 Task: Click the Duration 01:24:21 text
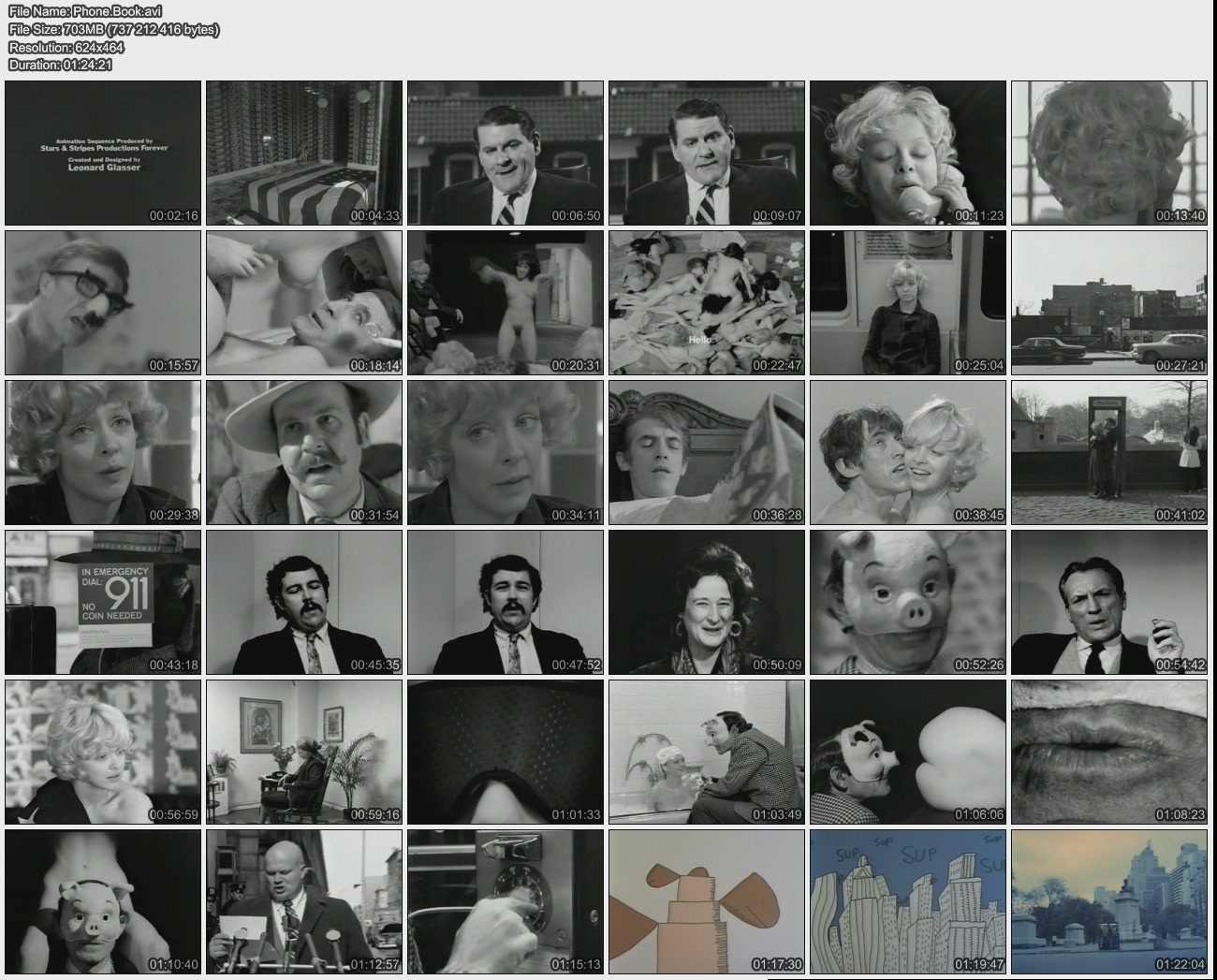tap(61, 65)
